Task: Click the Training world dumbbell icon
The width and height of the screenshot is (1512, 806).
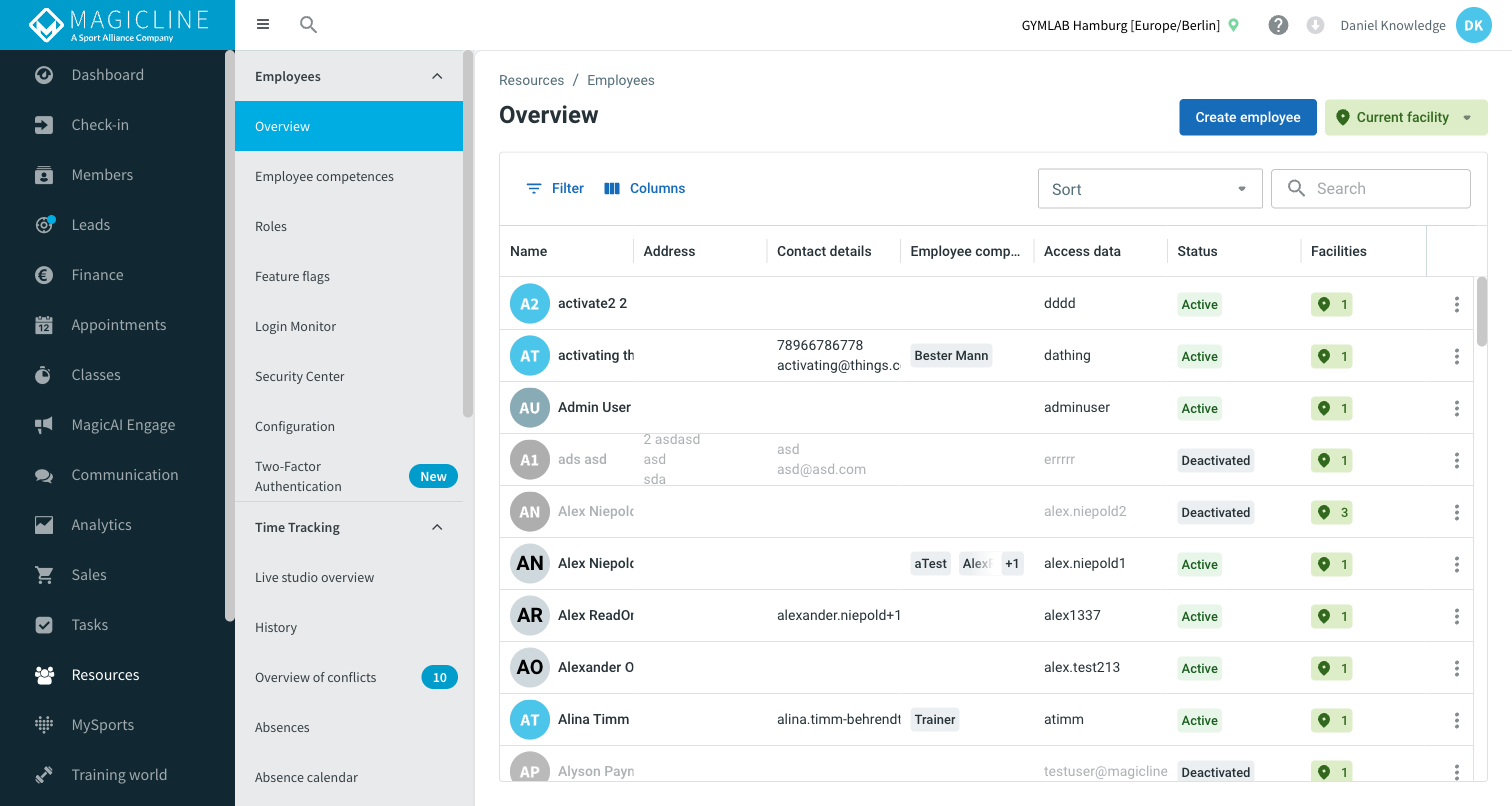Action: 44,775
